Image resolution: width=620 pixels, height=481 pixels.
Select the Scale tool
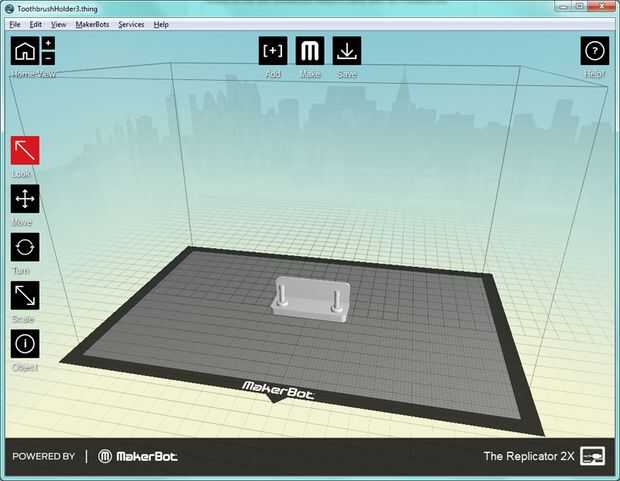(x=25, y=295)
